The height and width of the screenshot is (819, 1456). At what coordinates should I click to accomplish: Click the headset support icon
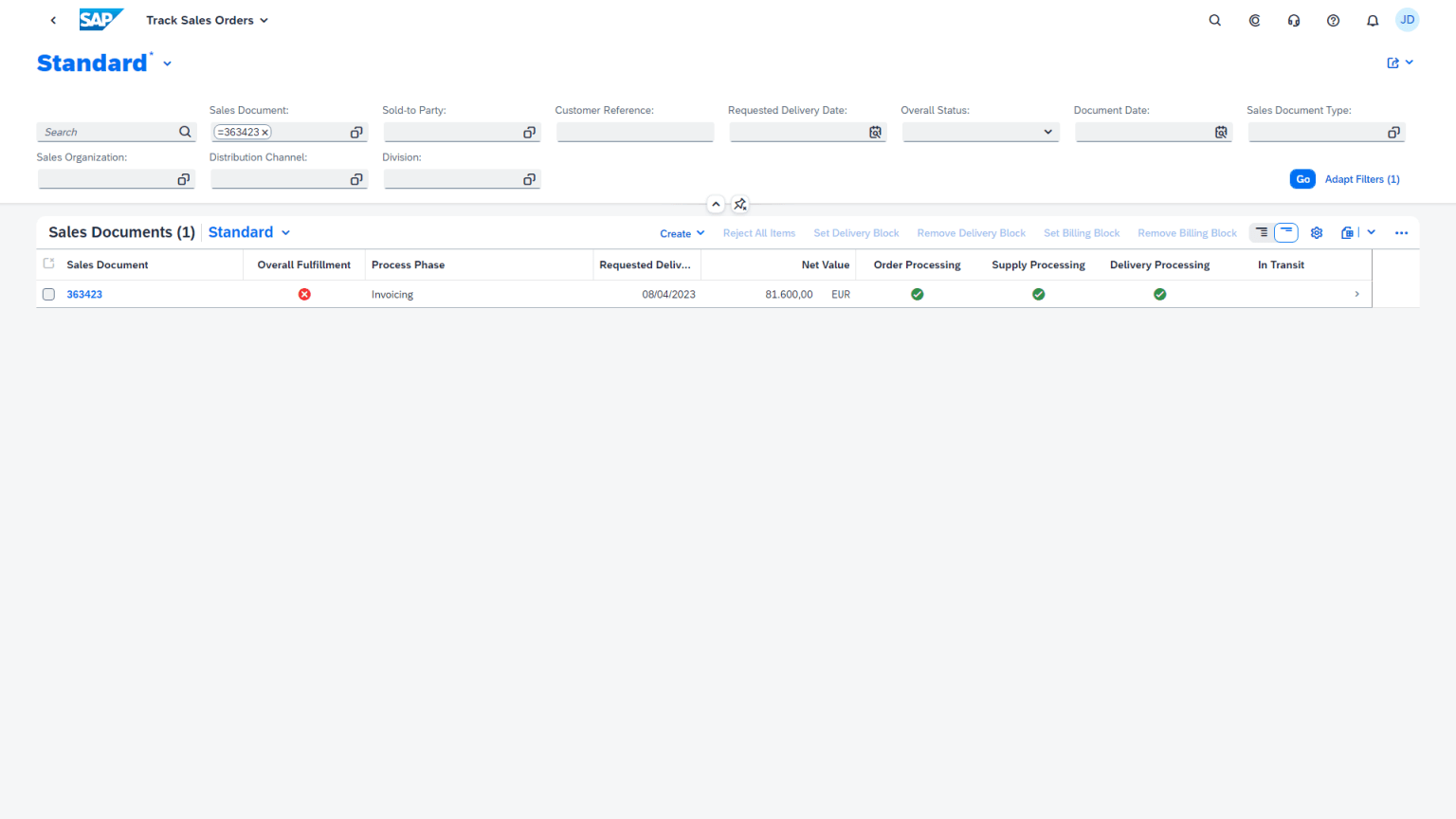(x=1293, y=19)
